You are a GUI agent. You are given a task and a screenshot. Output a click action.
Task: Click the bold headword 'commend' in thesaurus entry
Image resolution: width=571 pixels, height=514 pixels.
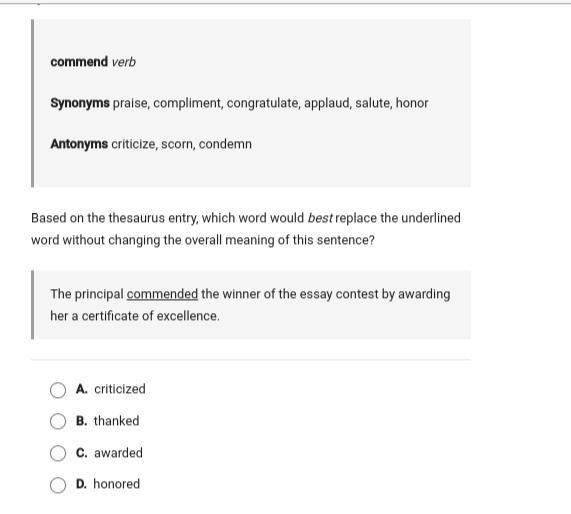[x=79, y=62]
